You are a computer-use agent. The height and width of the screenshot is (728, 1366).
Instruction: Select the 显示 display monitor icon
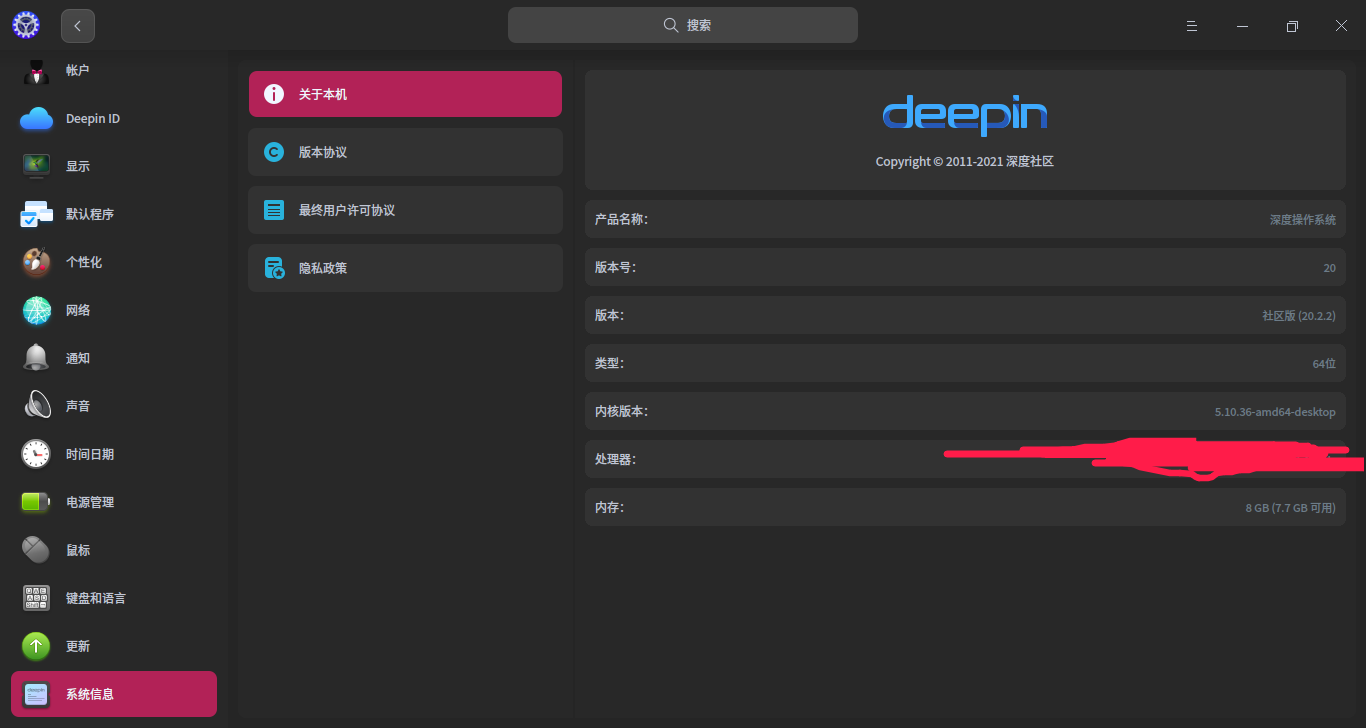pos(37,166)
